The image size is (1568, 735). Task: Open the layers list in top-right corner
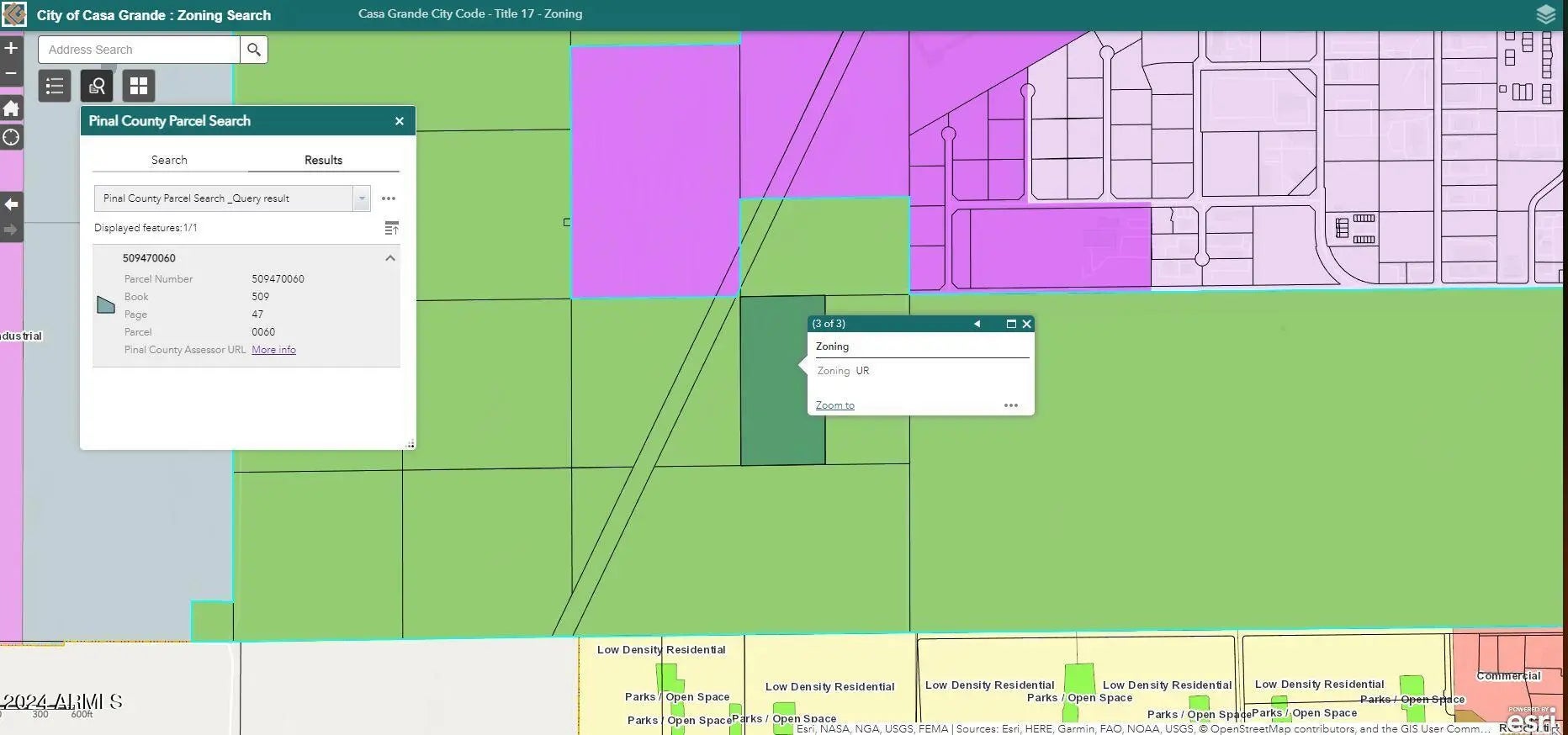click(x=1545, y=14)
